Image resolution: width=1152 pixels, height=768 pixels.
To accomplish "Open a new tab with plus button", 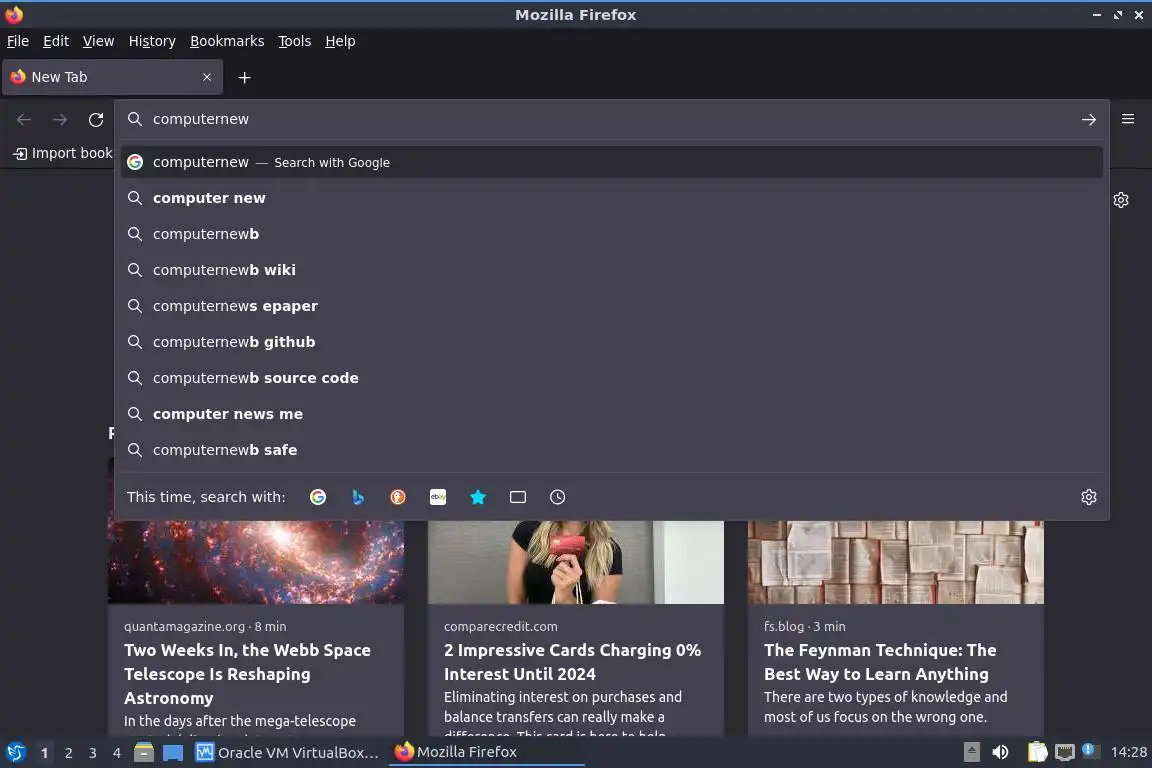I will pos(245,77).
